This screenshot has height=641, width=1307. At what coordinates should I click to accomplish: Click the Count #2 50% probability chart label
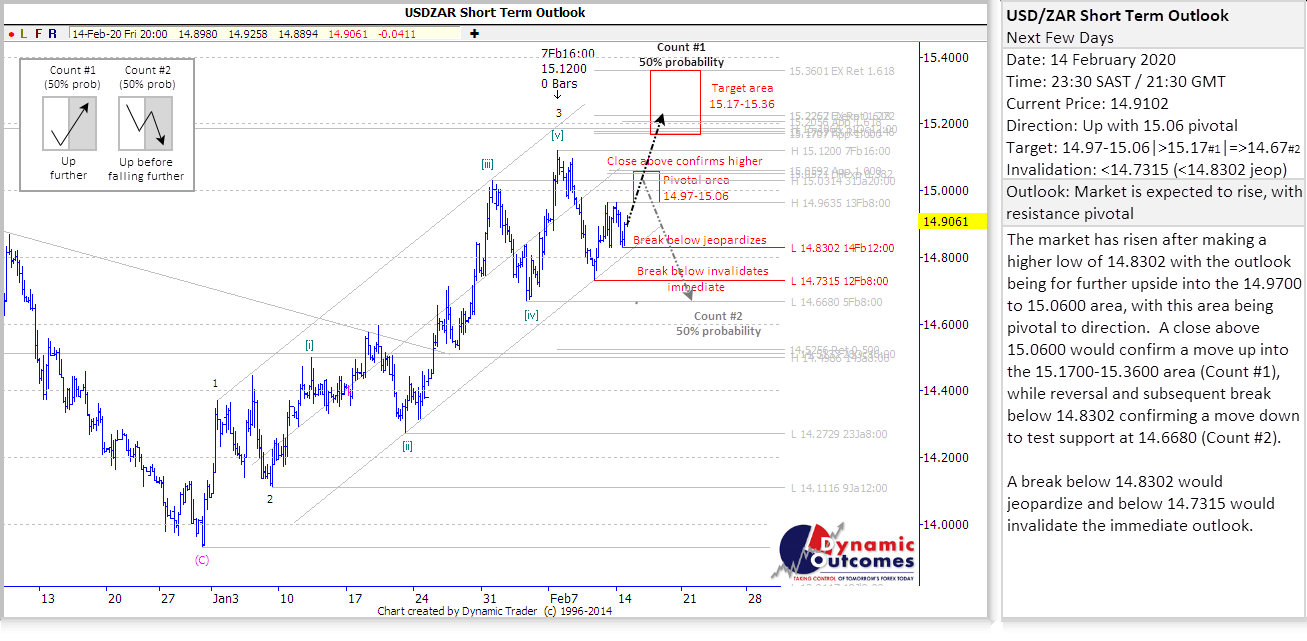point(718,323)
